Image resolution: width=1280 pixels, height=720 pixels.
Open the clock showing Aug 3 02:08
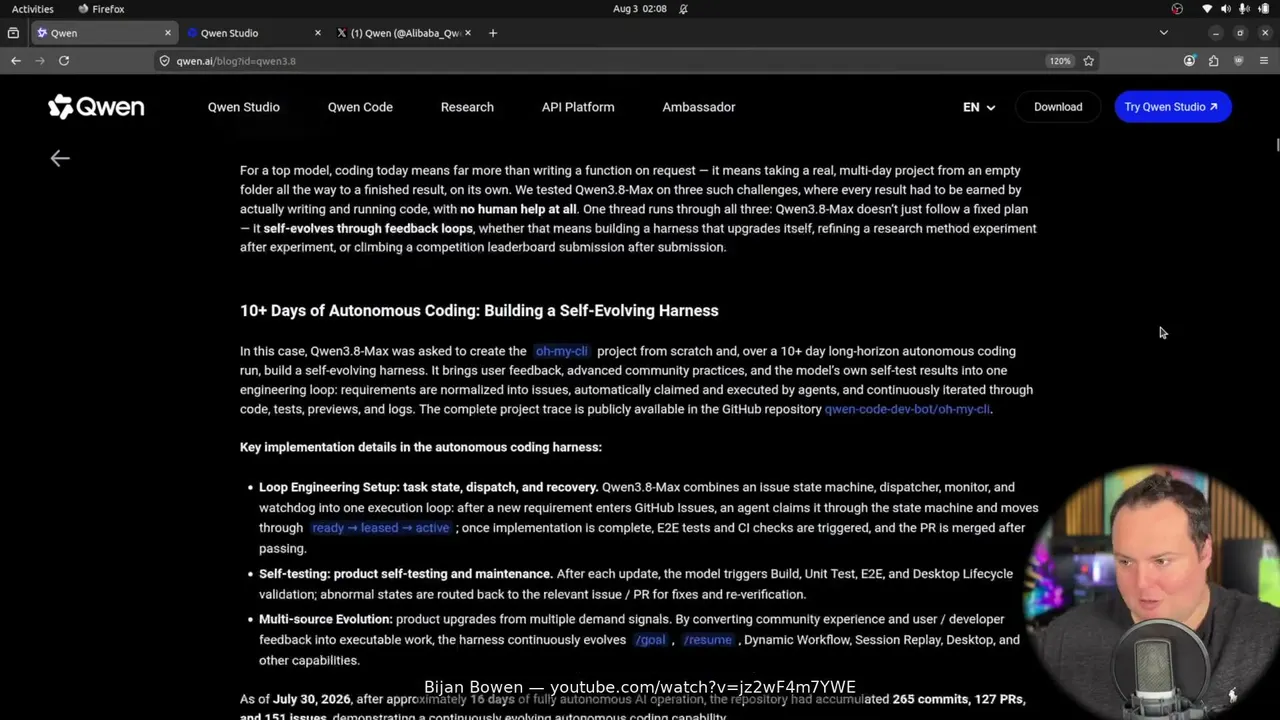pos(640,9)
